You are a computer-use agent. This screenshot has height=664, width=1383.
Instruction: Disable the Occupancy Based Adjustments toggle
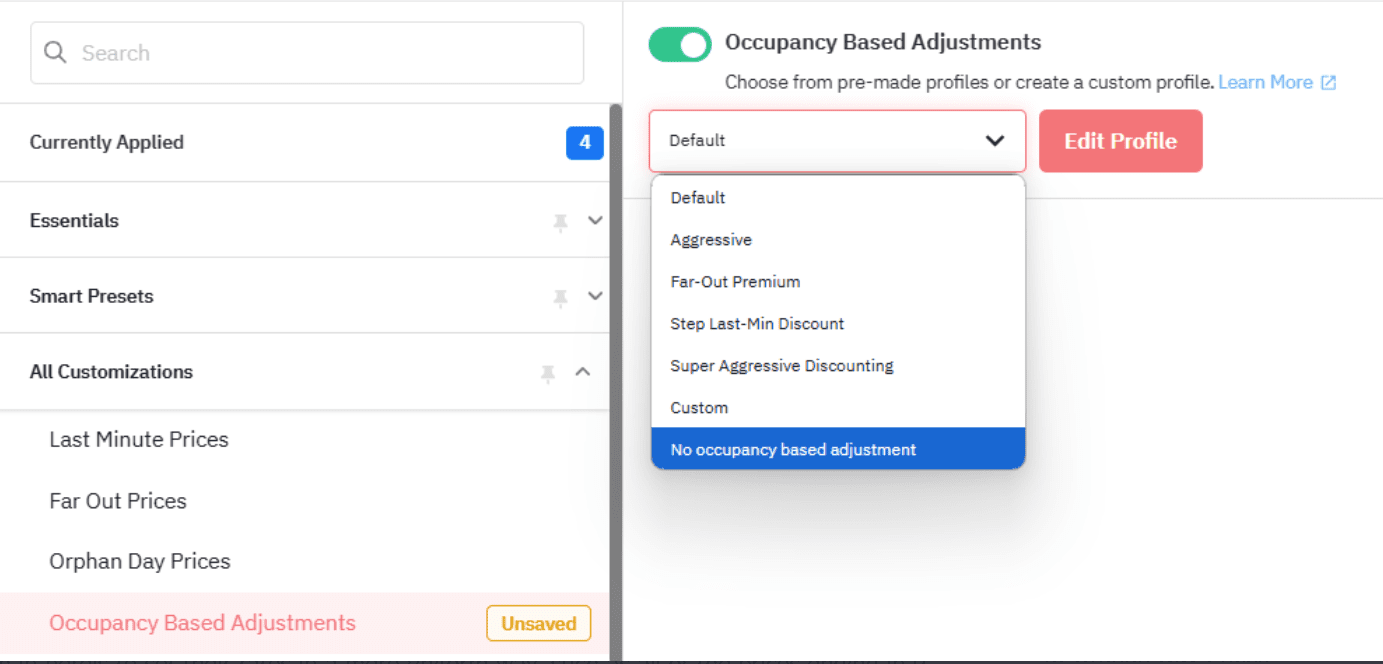pyautogui.click(x=679, y=44)
